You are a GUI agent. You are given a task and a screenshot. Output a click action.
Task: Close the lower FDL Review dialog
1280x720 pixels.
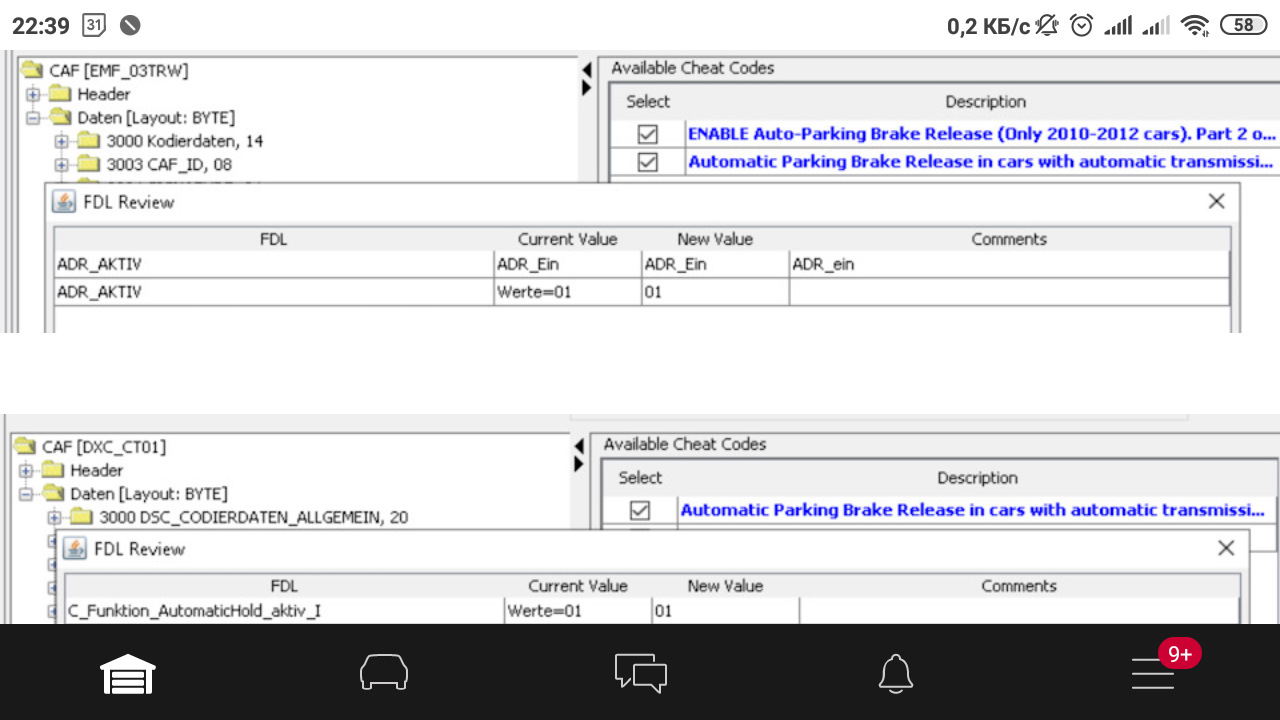[x=1226, y=548]
